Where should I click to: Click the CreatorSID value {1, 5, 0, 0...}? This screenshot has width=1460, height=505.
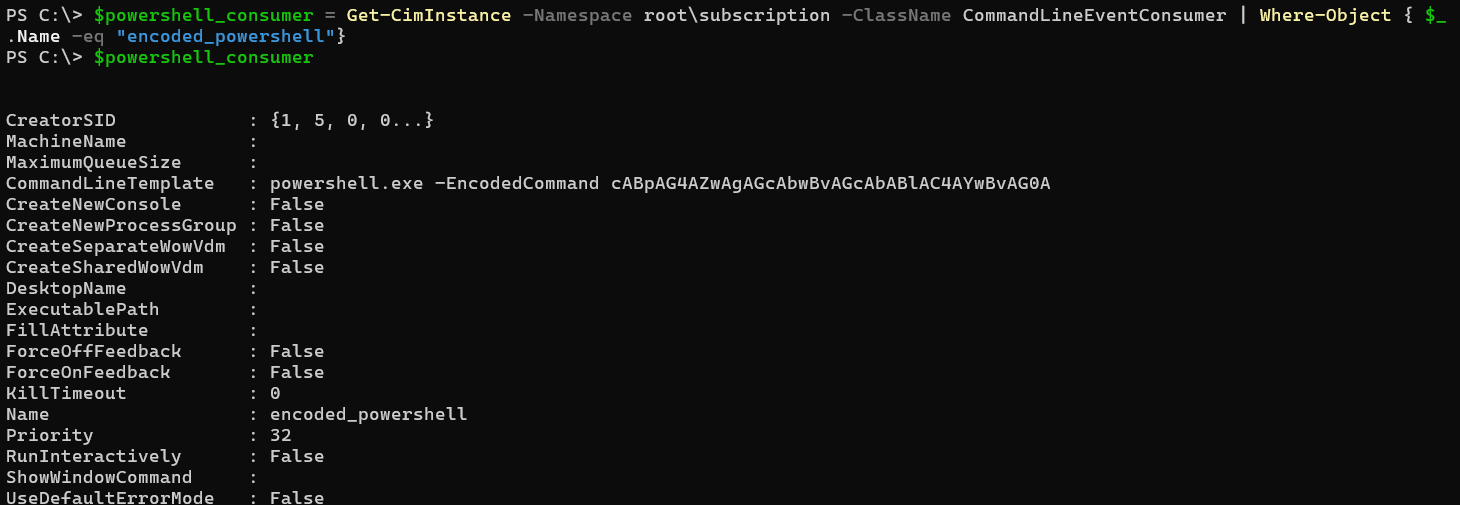pyautogui.click(x=352, y=120)
